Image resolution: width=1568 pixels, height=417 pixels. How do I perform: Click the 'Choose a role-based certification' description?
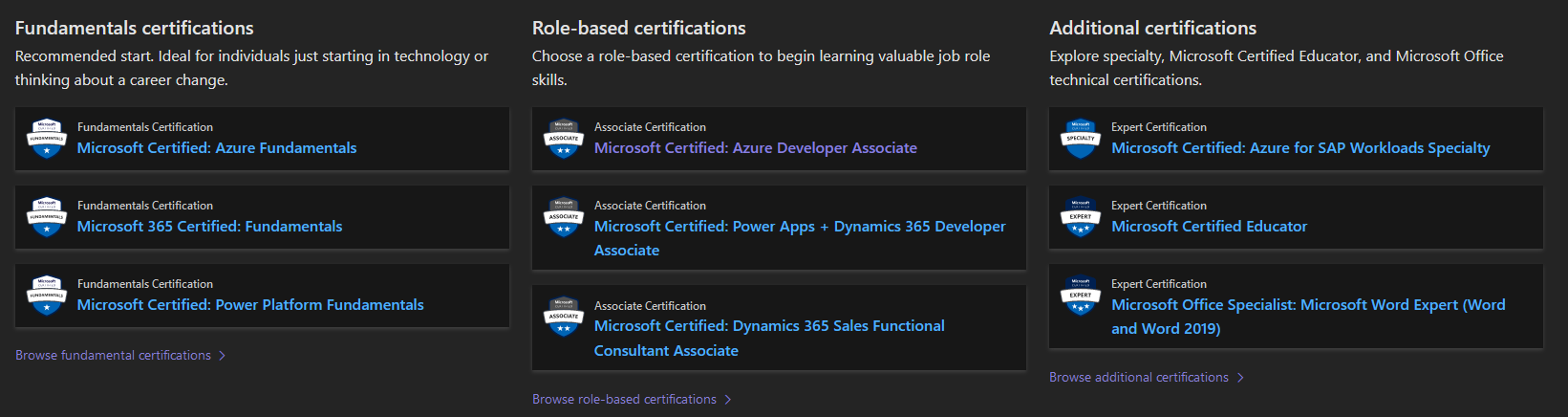[761, 68]
